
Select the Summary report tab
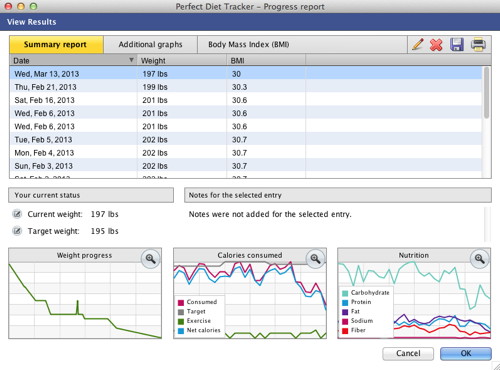click(x=56, y=45)
